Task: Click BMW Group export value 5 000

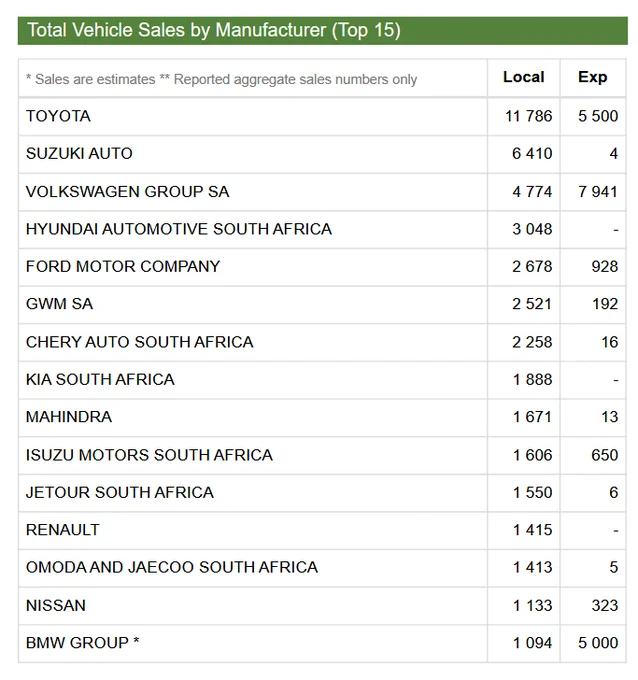Action: click(598, 643)
